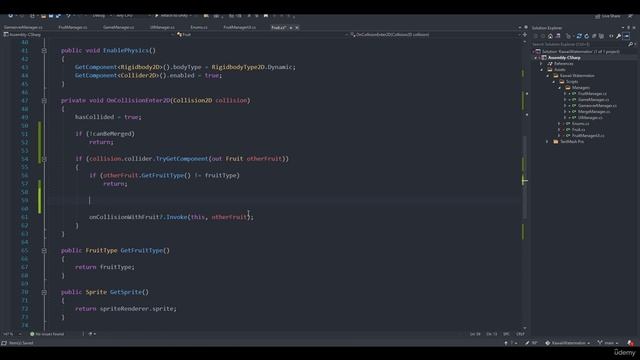Click KawaiiWatermelon repository in status bar
This screenshot has width=640, height=360.
coord(568,343)
